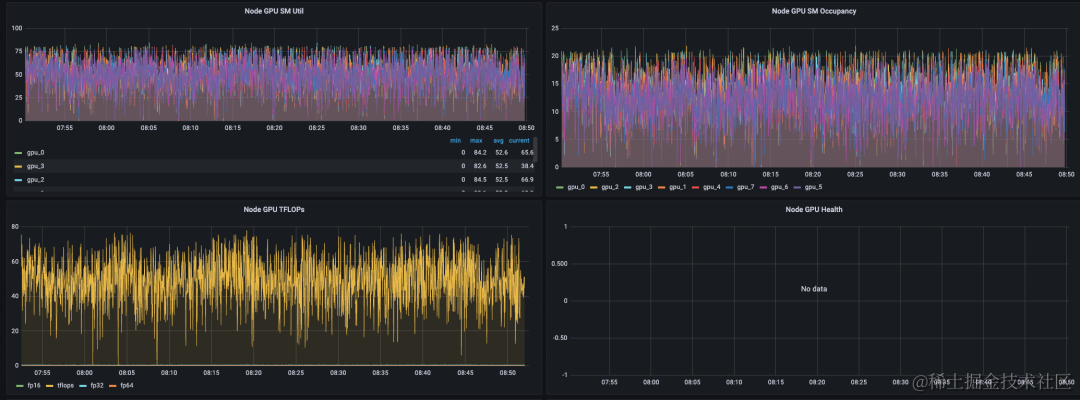Click cyan fp32 color line in TFLOPs legend
Screen dimensions: 1080x400
(x=84, y=386)
